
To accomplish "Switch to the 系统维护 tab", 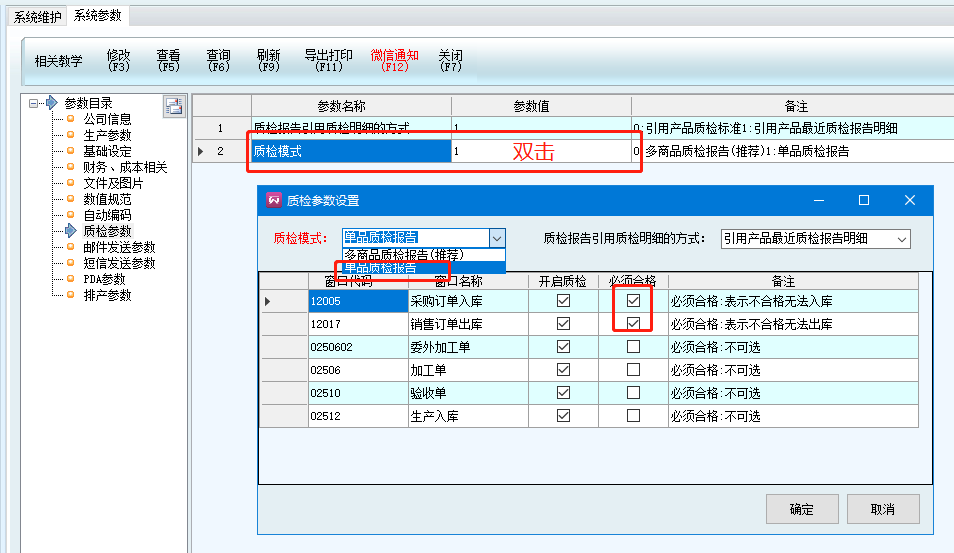I will (37, 16).
